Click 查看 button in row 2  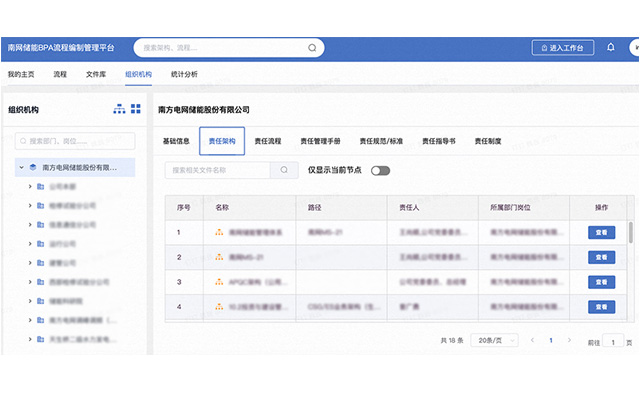(601, 257)
